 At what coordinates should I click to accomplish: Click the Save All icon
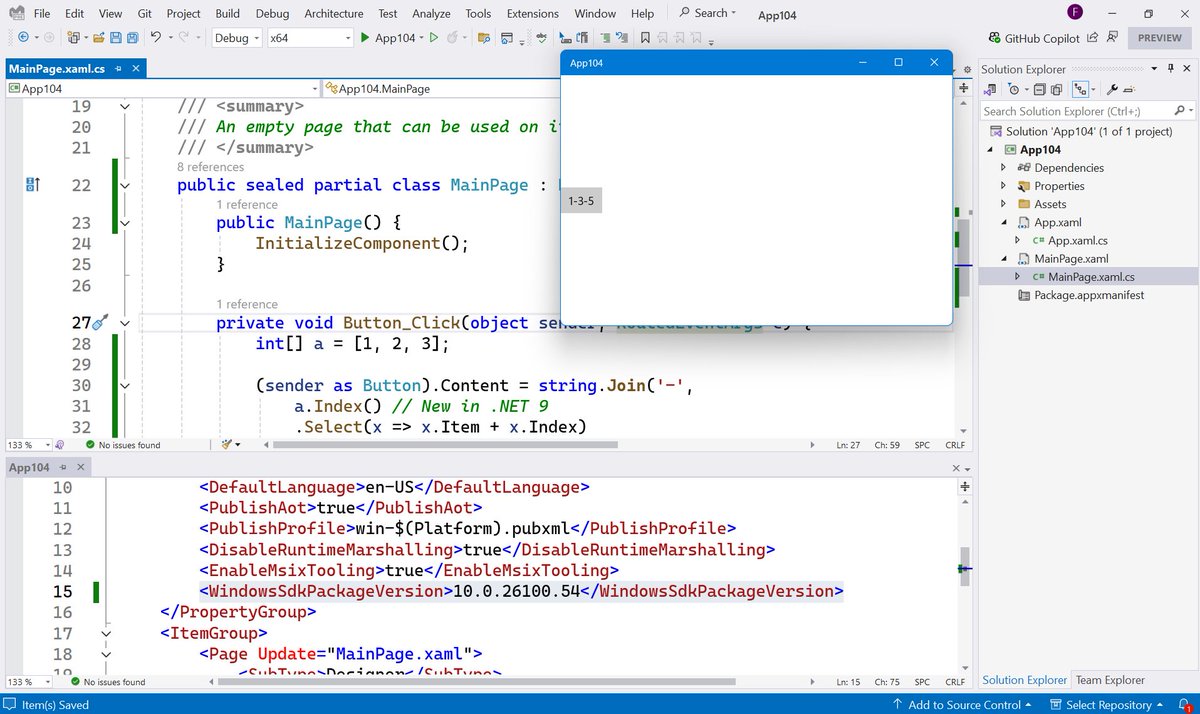[132, 38]
